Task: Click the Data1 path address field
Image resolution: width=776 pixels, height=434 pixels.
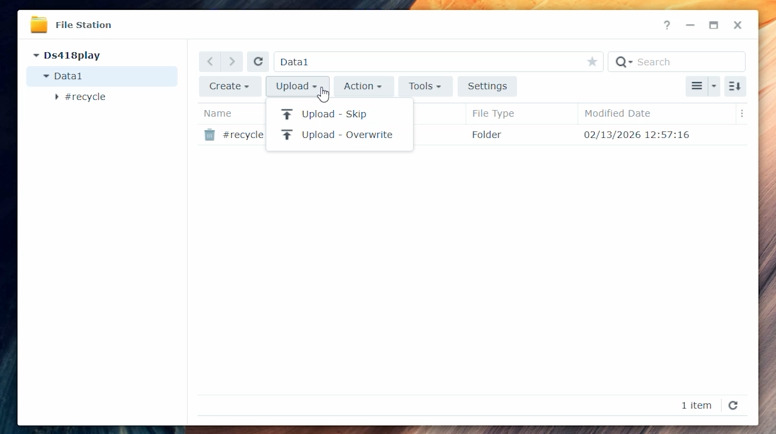Action: (x=438, y=62)
